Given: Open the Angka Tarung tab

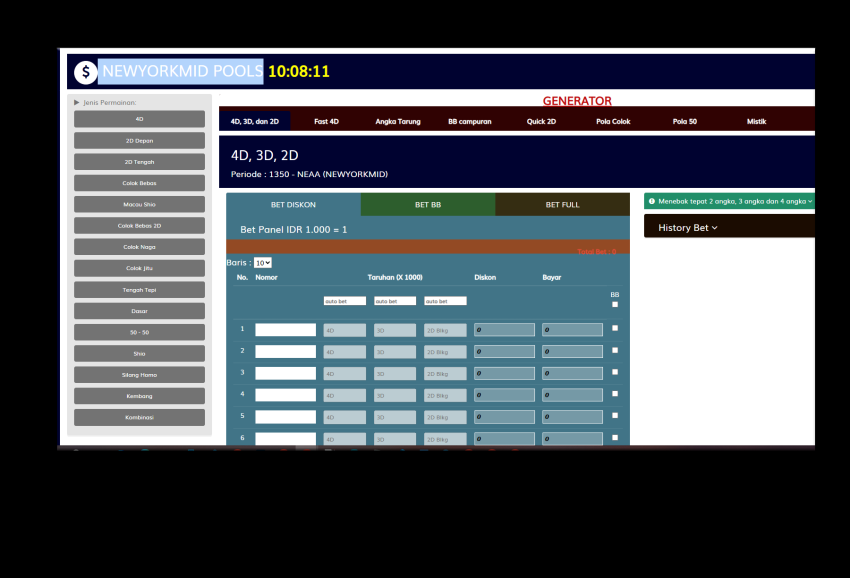Looking at the screenshot, I should coord(398,121).
